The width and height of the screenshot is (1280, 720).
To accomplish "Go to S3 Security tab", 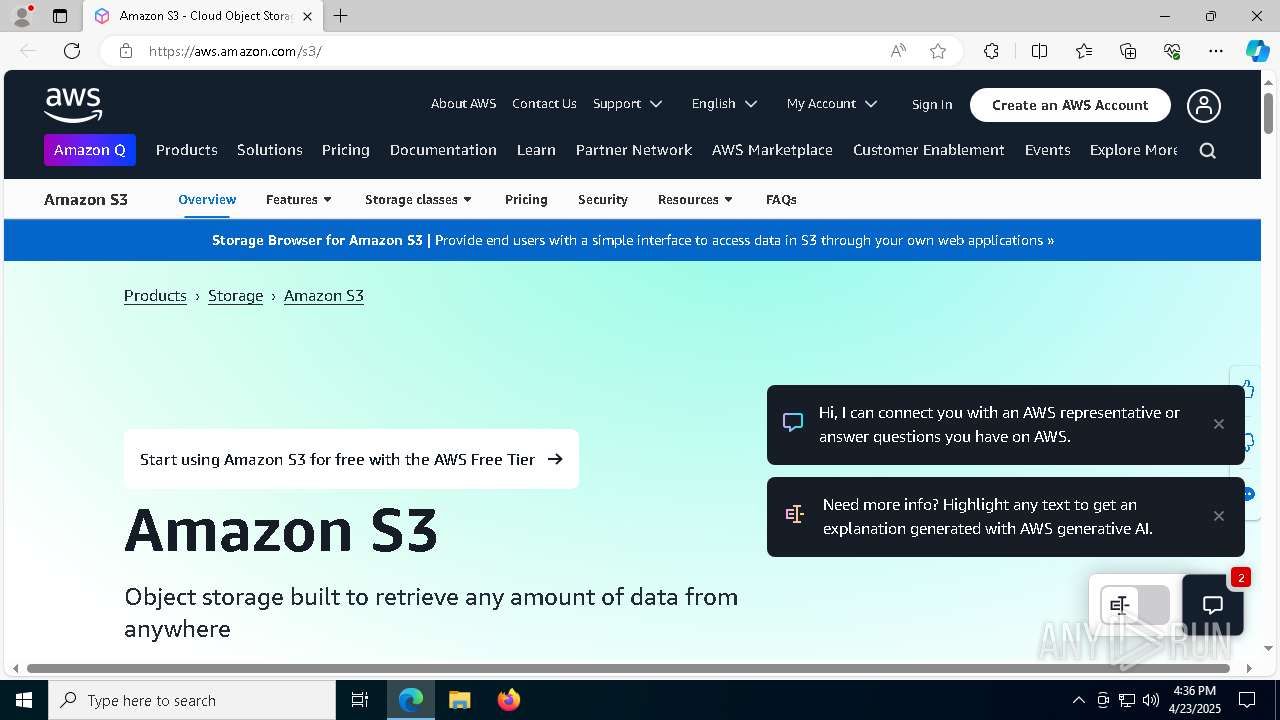I will pos(603,200).
